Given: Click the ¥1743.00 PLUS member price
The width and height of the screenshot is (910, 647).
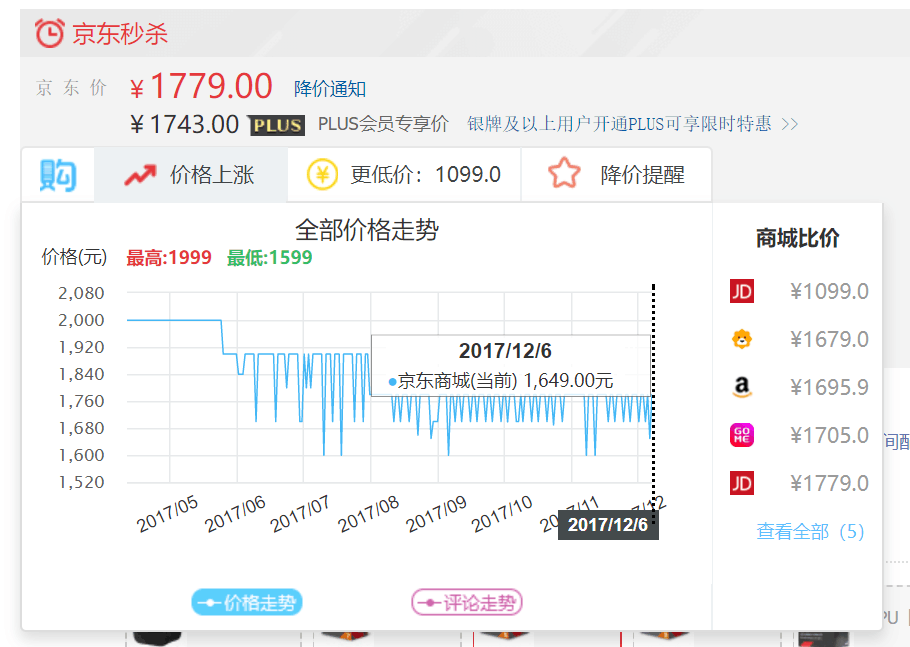Looking at the screenshot, I should [x=184, y=125].
